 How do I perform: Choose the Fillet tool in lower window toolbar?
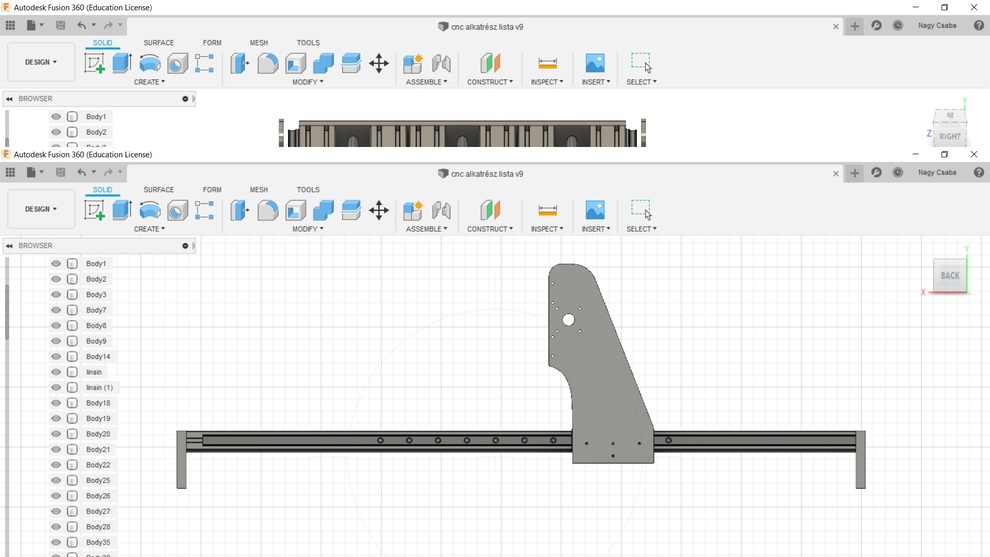[268, 210]
